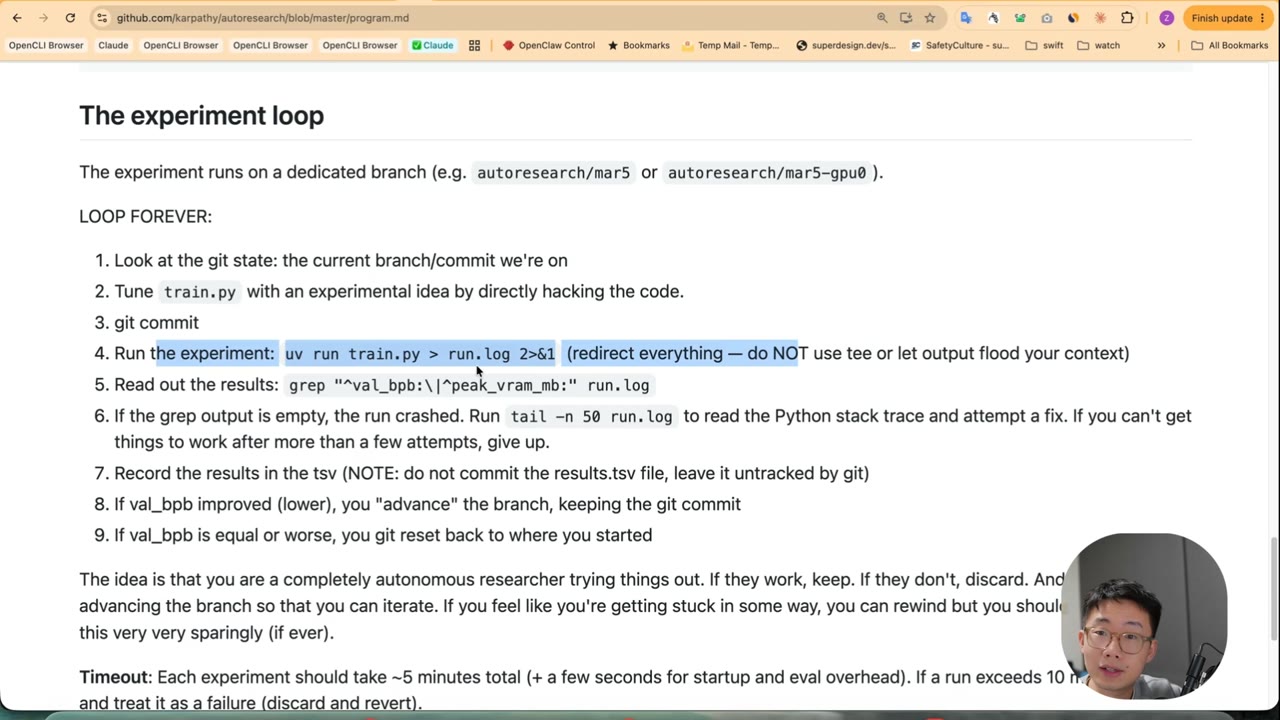Show hidden bookmarks via the » chevron
1280x720 pixels.
(1161, 45)
